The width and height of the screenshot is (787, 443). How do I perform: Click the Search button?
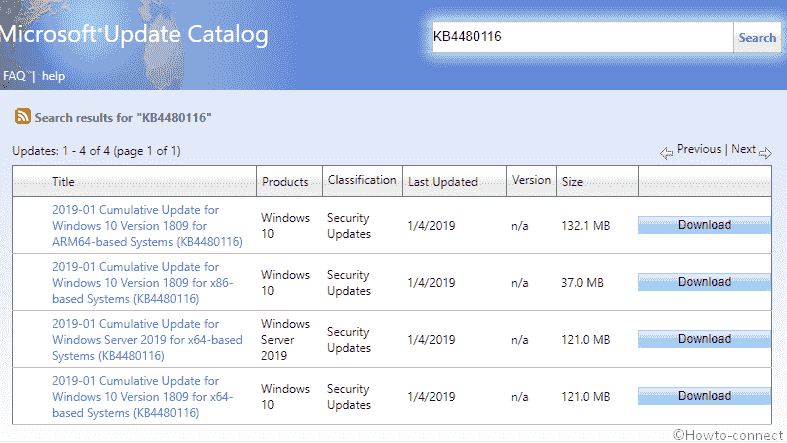(757, 38)
